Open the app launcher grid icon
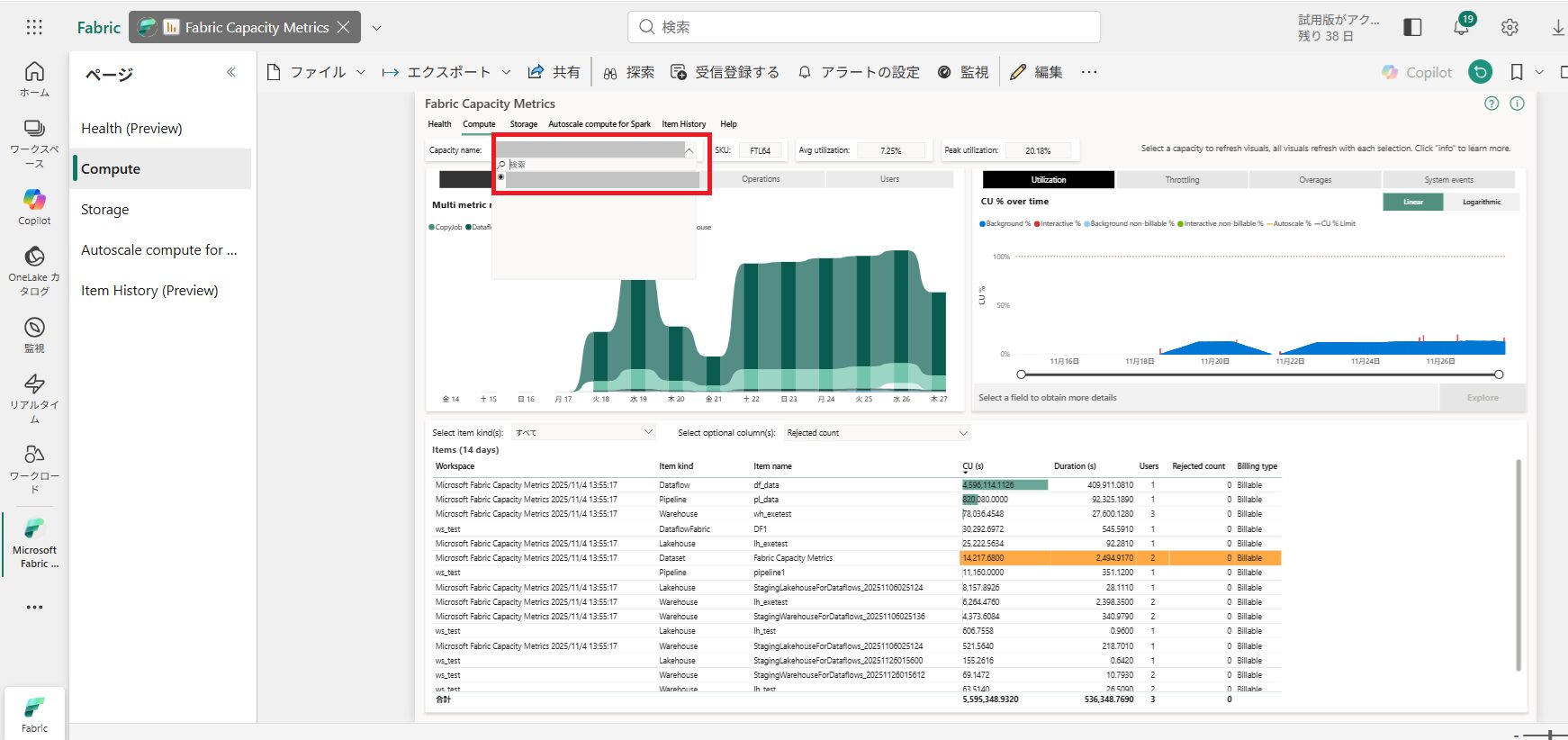The height and width of the screenshot is (740, 1568). point(34,27)
